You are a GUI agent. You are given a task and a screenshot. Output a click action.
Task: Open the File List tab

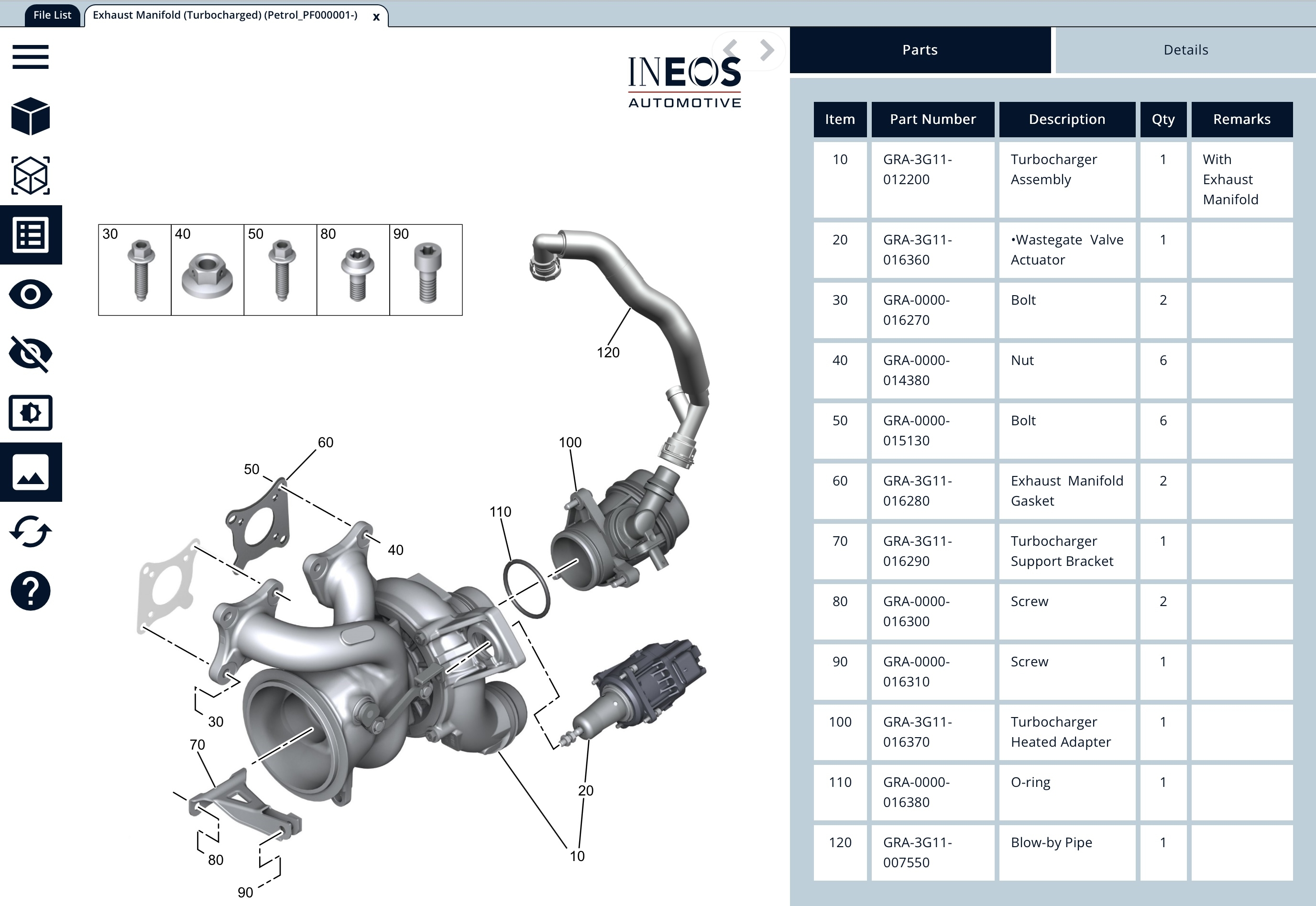click(52, 15)
